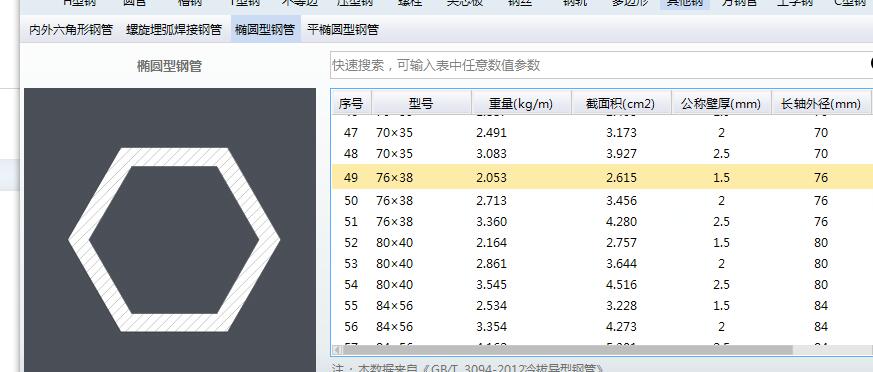
Task: Sort by the 截面积(cm2) column header
Action: 621,103
